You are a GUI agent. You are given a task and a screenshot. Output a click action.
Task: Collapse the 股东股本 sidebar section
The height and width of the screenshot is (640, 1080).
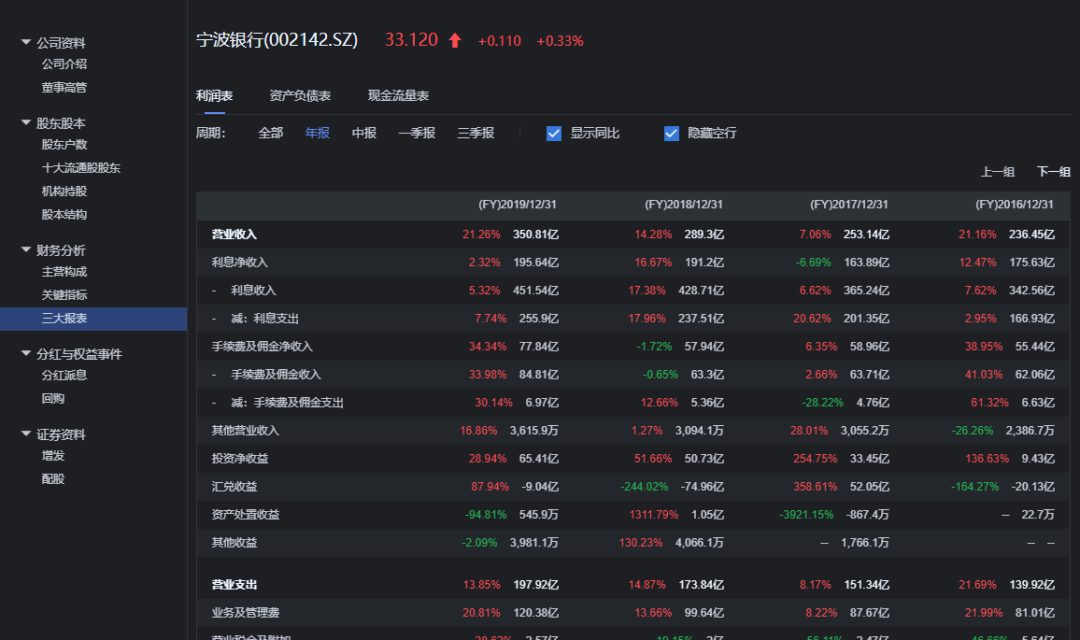(x=26, y=122)
